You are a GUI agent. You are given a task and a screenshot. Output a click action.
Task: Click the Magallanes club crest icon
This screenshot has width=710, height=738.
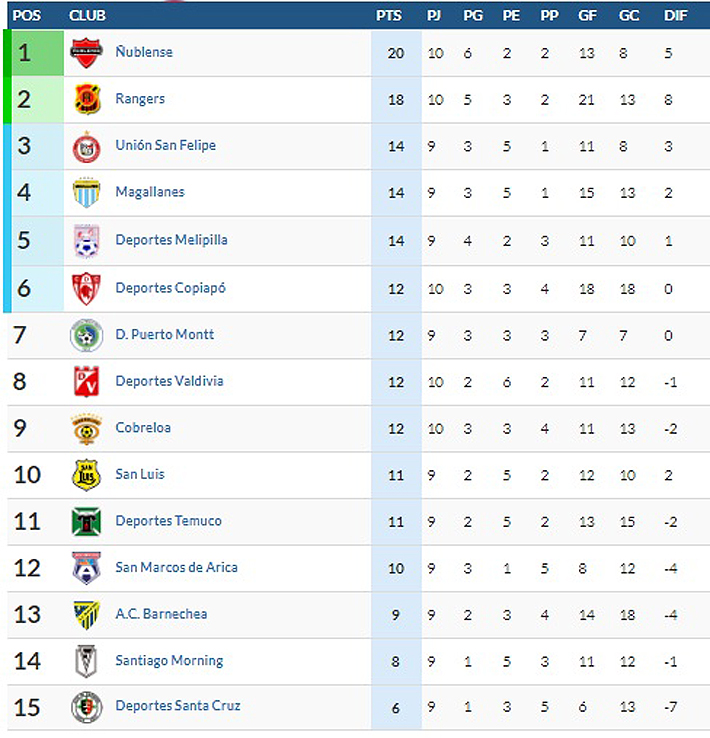pyautogui.click(x=86, y=192)
